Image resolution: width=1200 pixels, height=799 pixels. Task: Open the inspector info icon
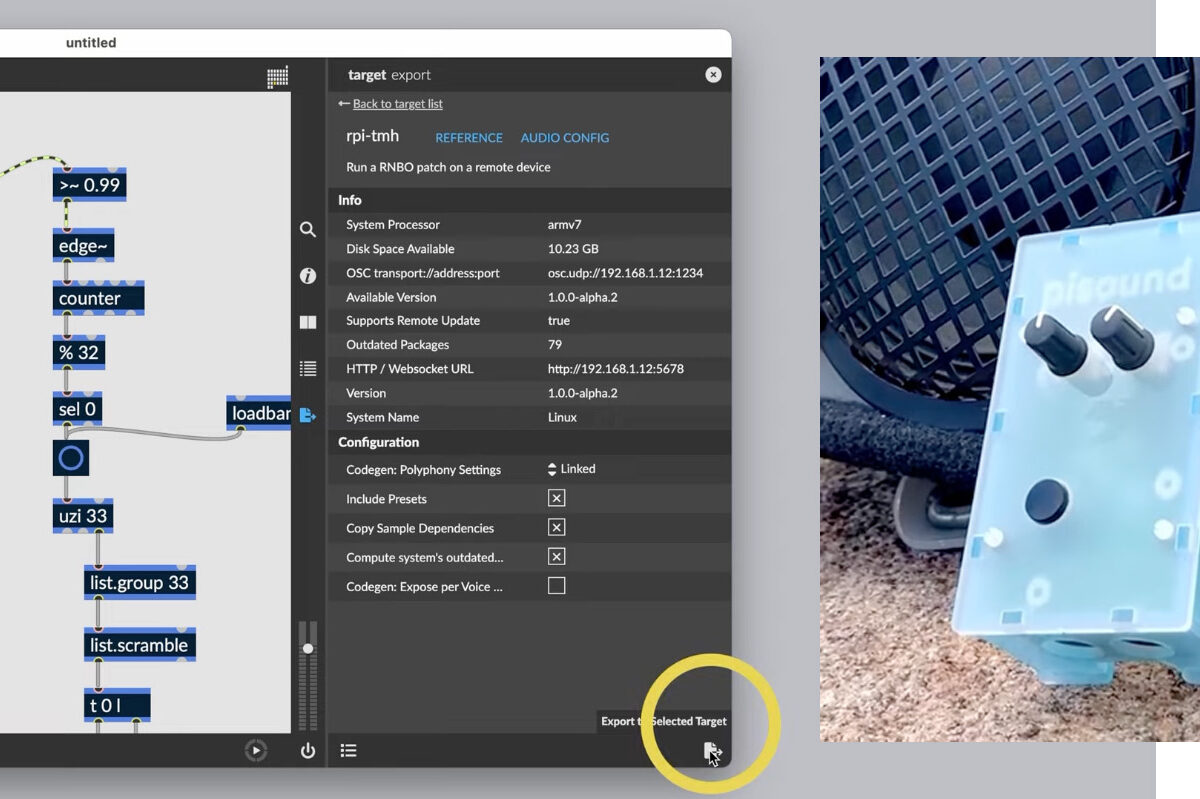[308, 276]
